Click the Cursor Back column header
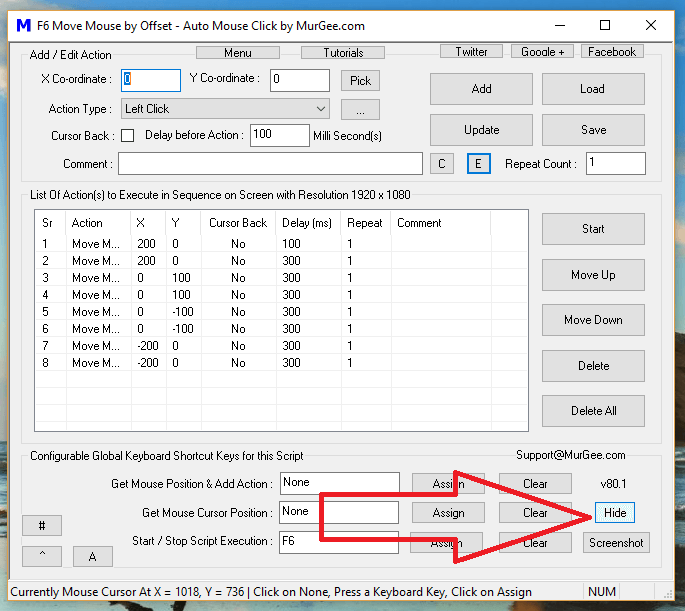685x611 pixels. 238,223
